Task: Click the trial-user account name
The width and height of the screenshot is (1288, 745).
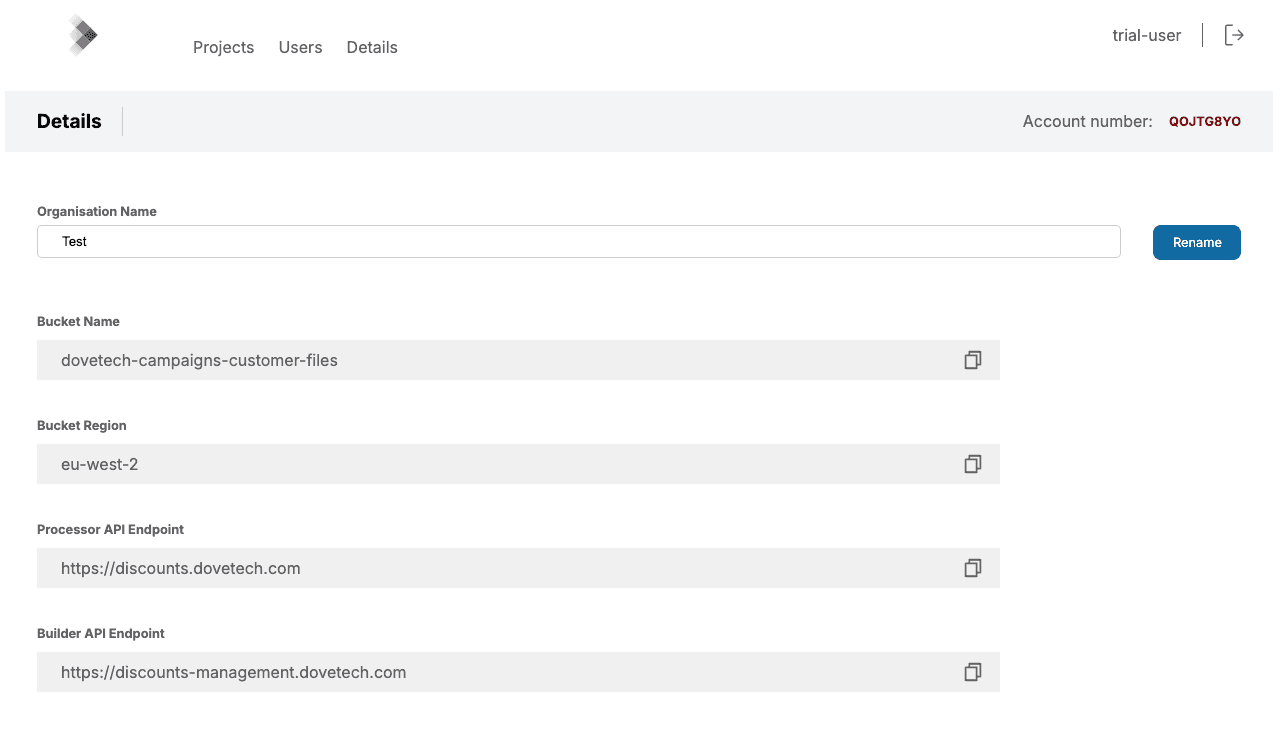Action: 1146,36
